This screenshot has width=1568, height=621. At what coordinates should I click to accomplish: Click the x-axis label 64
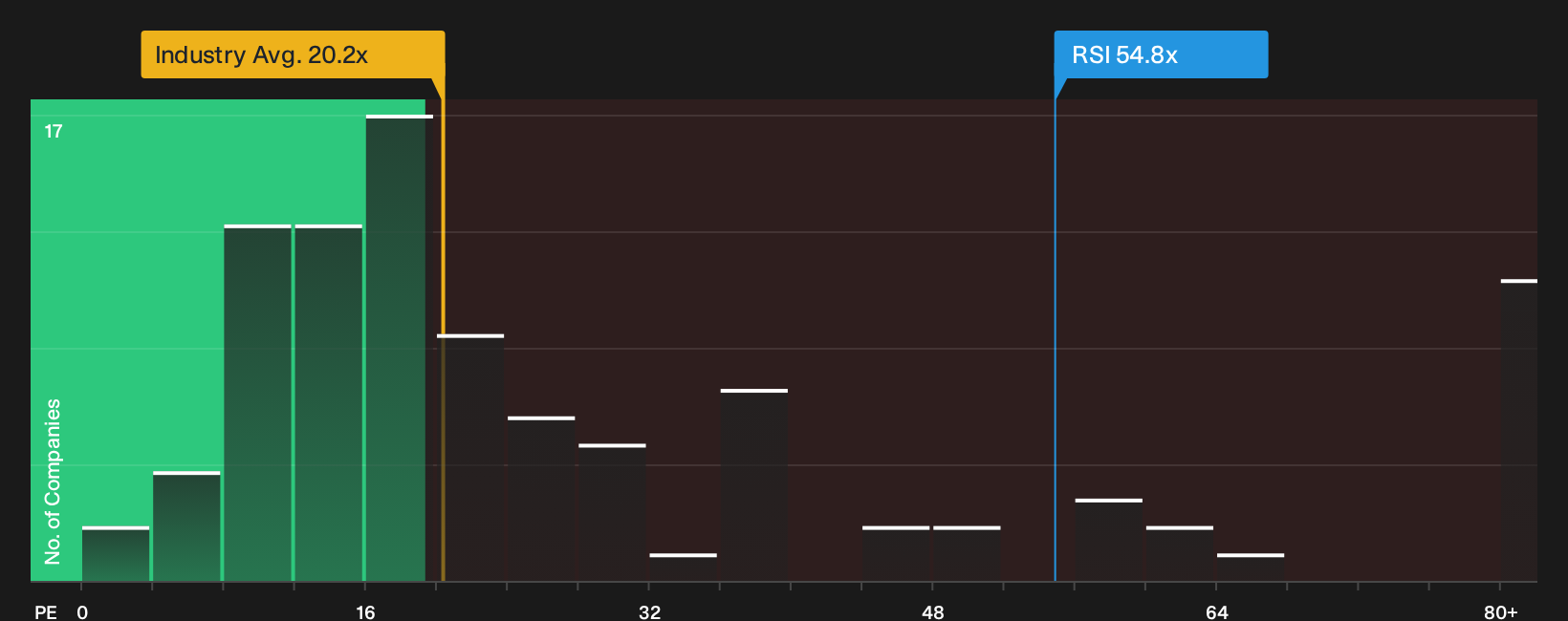click(1216, 611)
